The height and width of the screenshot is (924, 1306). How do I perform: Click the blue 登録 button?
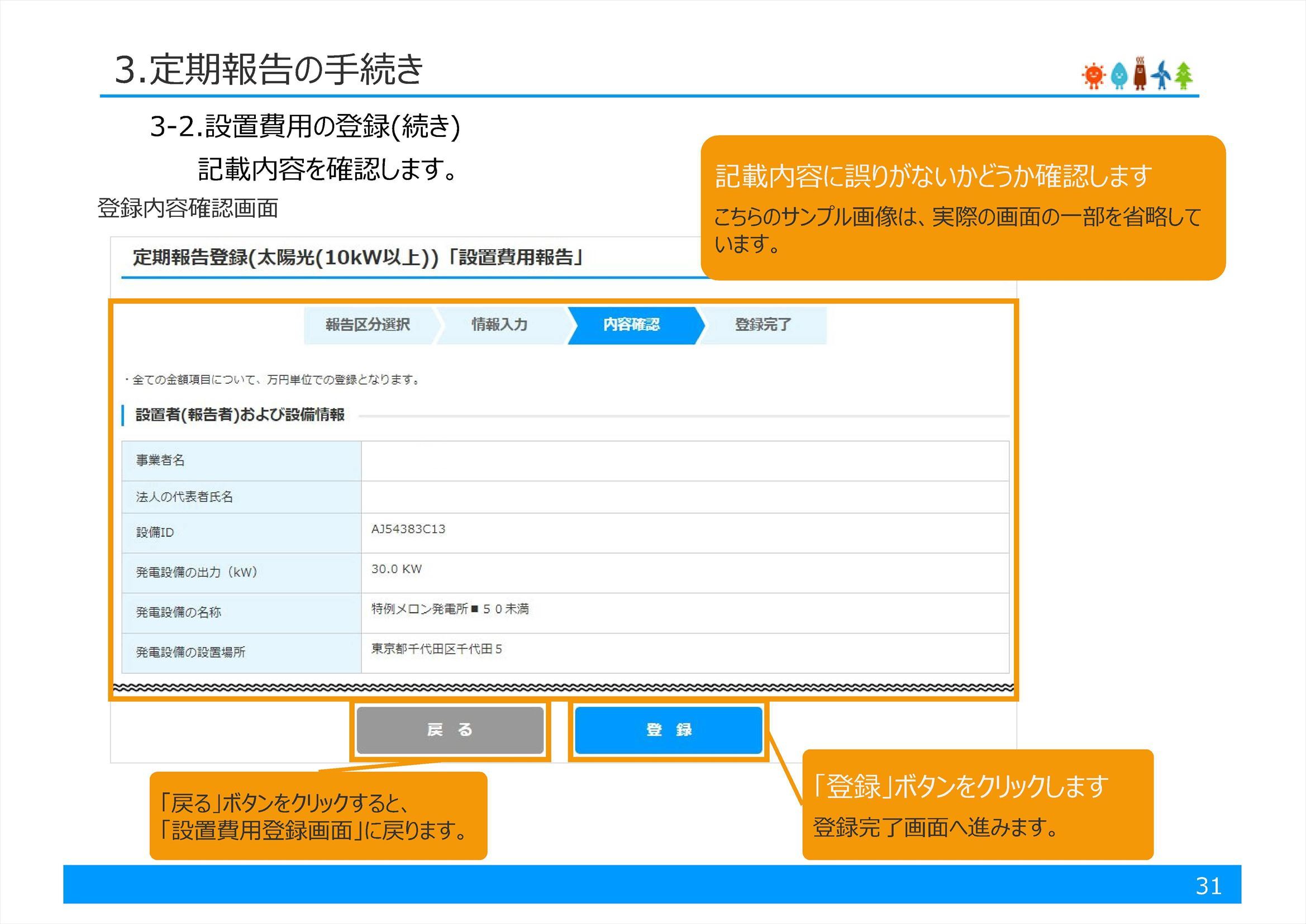click(x=670, y=731)
